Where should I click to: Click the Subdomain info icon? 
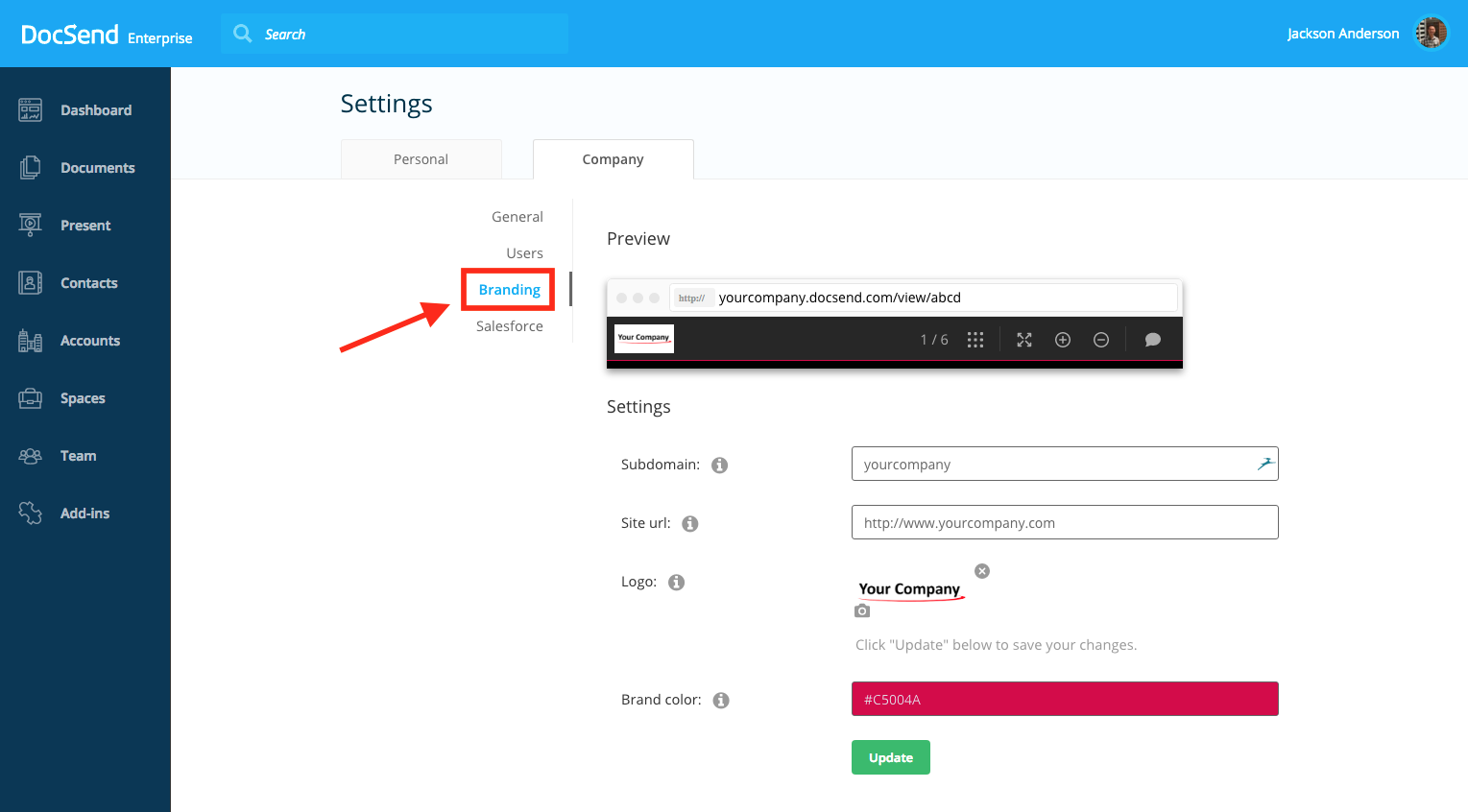719,466
